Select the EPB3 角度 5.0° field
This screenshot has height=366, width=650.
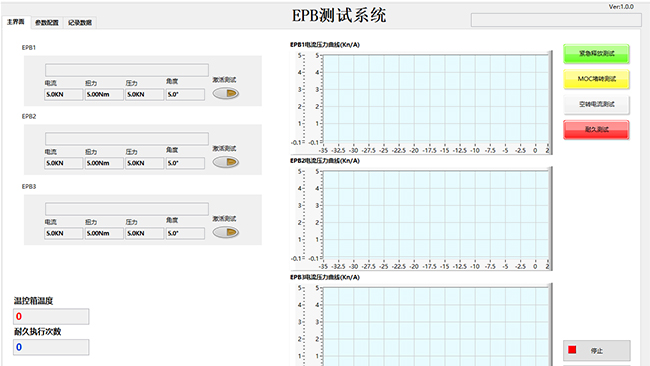click(x=185, y=233)
